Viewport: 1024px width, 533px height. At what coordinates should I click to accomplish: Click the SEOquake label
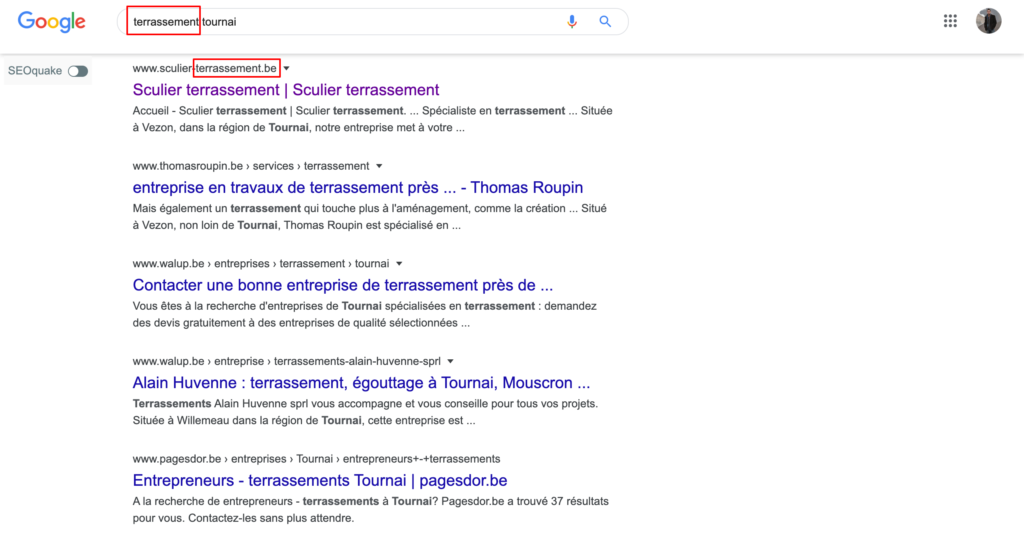click(35, 71)
